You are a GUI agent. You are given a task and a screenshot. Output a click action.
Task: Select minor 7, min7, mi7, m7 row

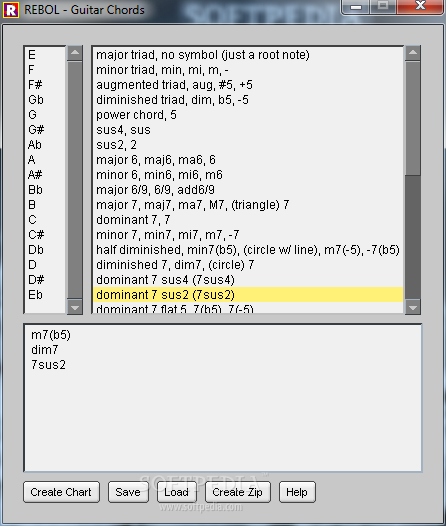[248, 235]
